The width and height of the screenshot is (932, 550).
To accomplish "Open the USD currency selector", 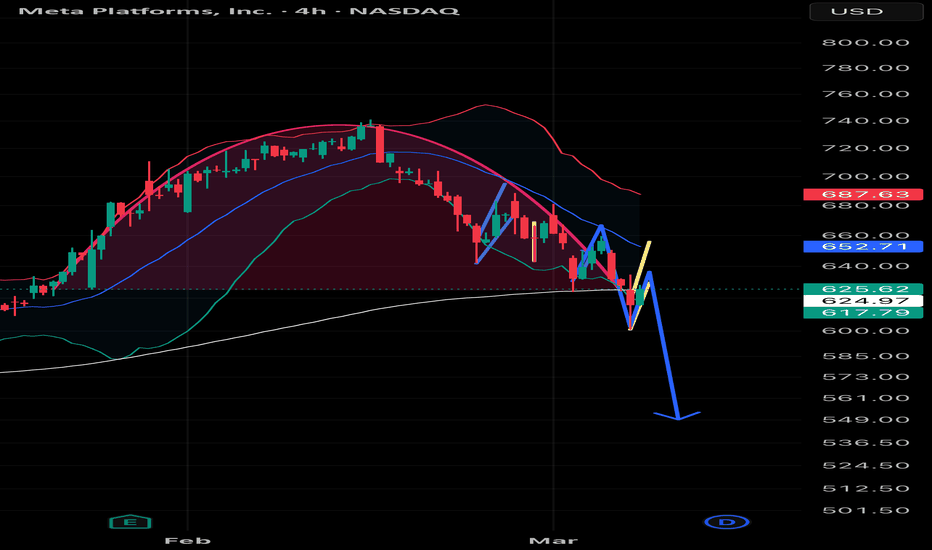I will pos(866,11).
